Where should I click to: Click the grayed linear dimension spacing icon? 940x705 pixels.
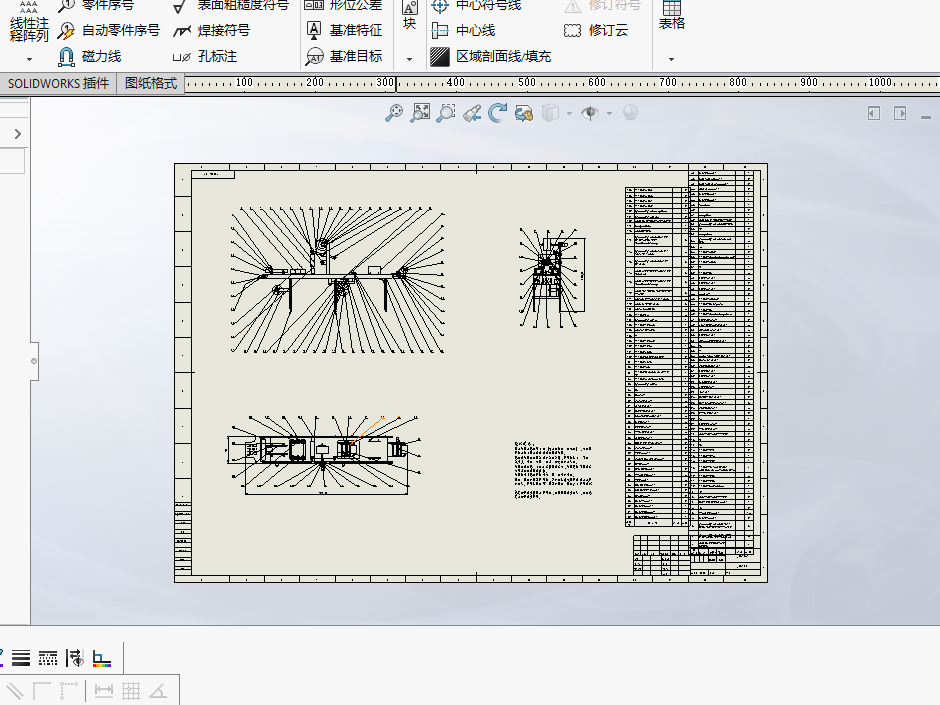click(x=104, y=691)
